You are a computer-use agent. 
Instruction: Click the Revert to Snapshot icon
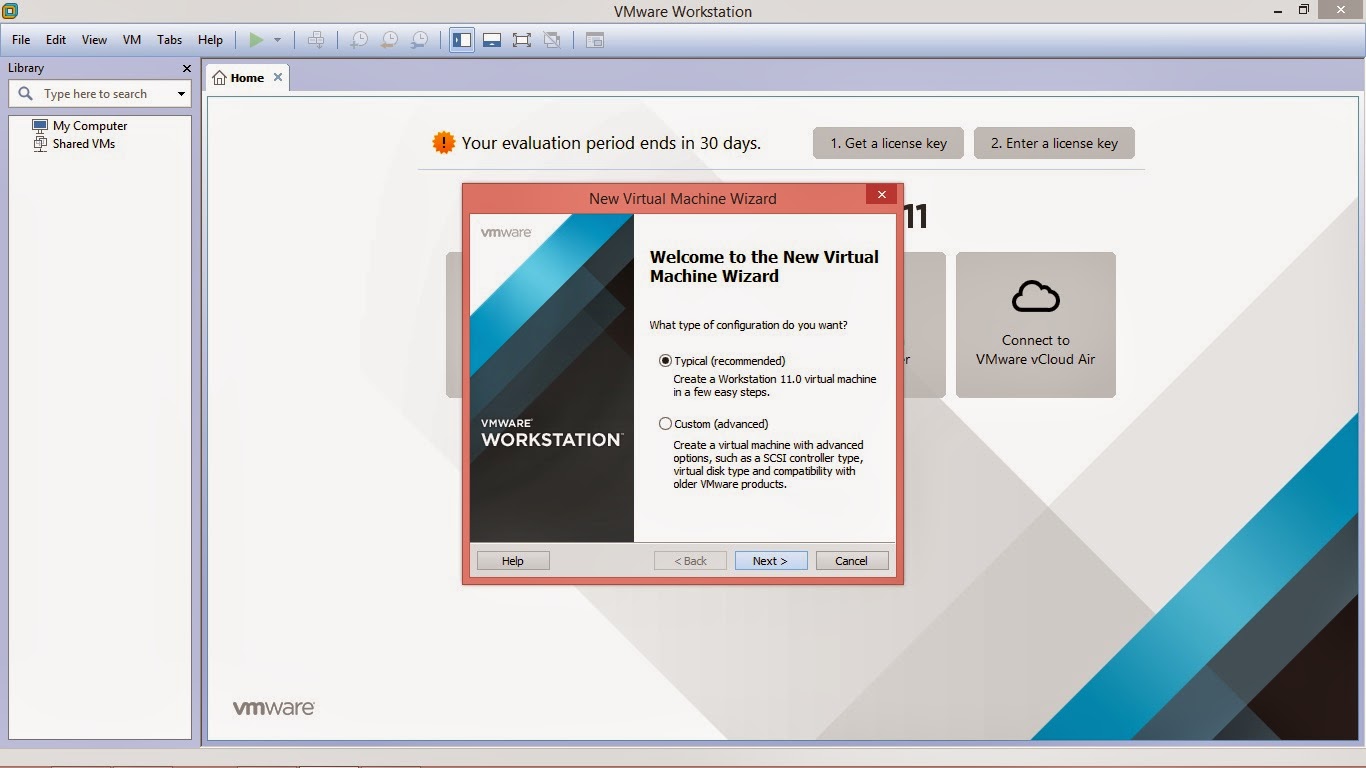pos(389,40)
